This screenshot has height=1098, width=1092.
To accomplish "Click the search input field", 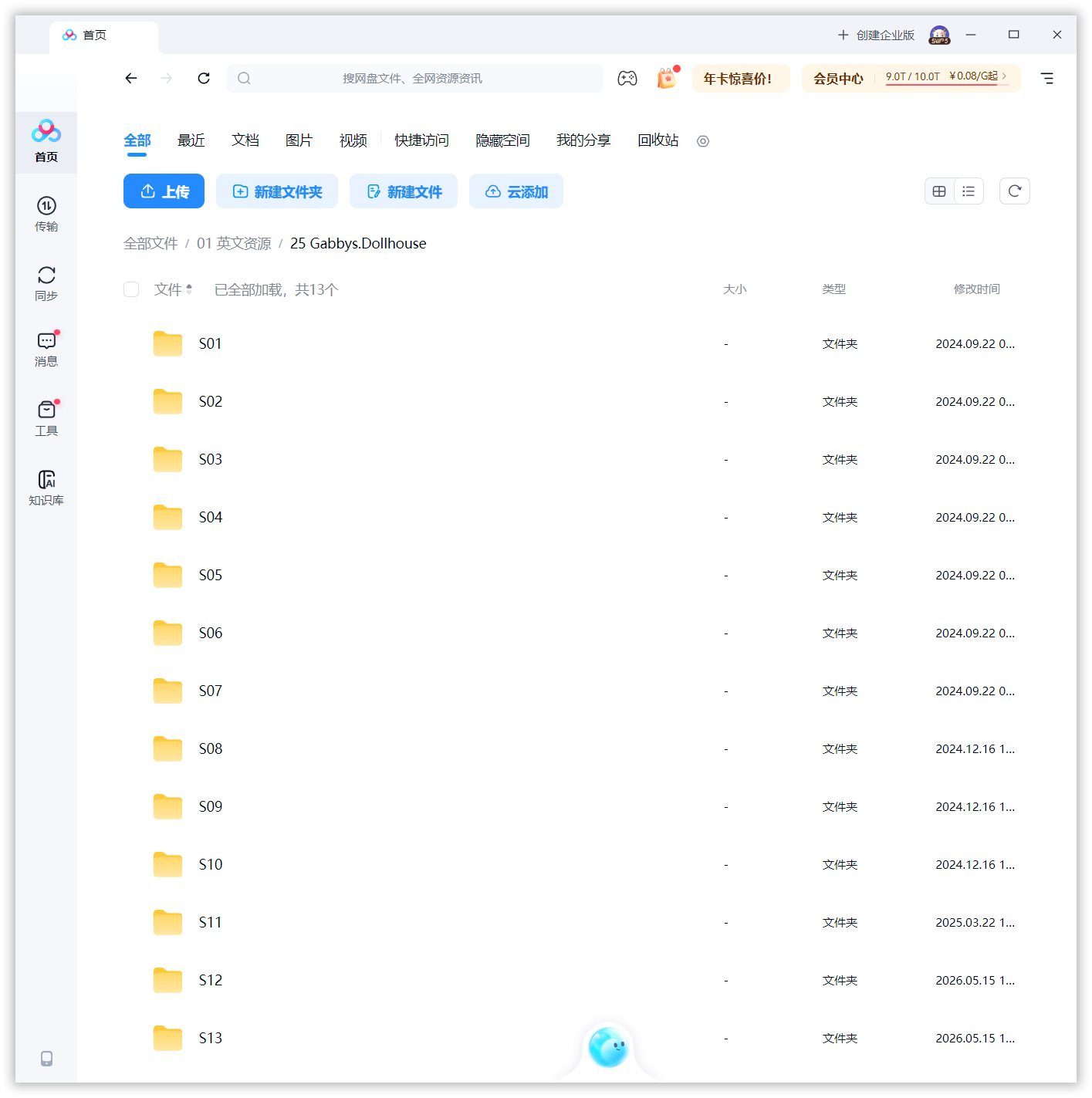I will coord(415,78).
